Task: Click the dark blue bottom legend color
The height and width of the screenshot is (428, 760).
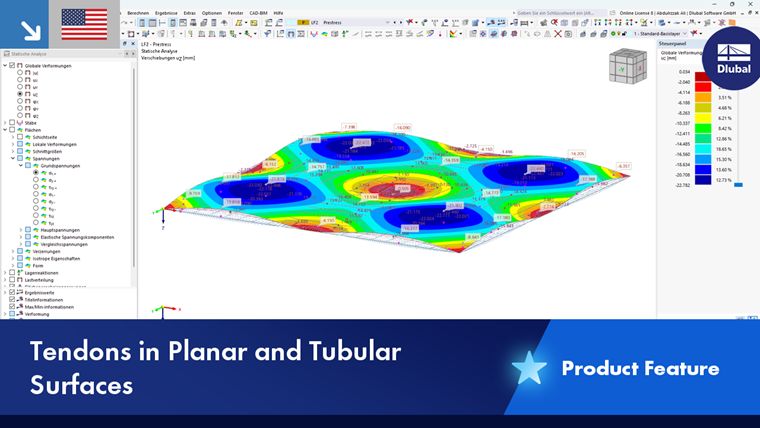Action: point(703,180)
